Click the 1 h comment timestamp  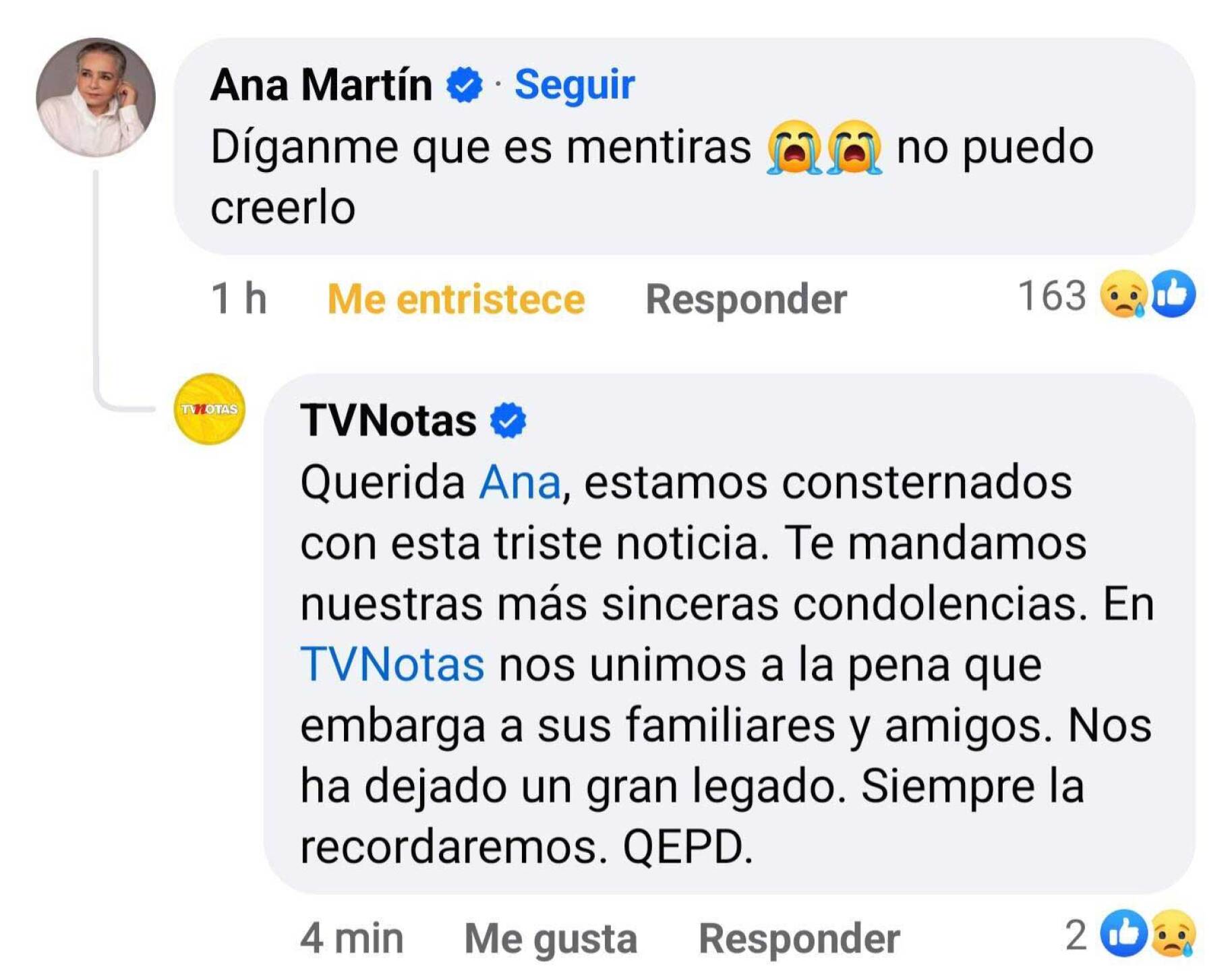point(239,299)
